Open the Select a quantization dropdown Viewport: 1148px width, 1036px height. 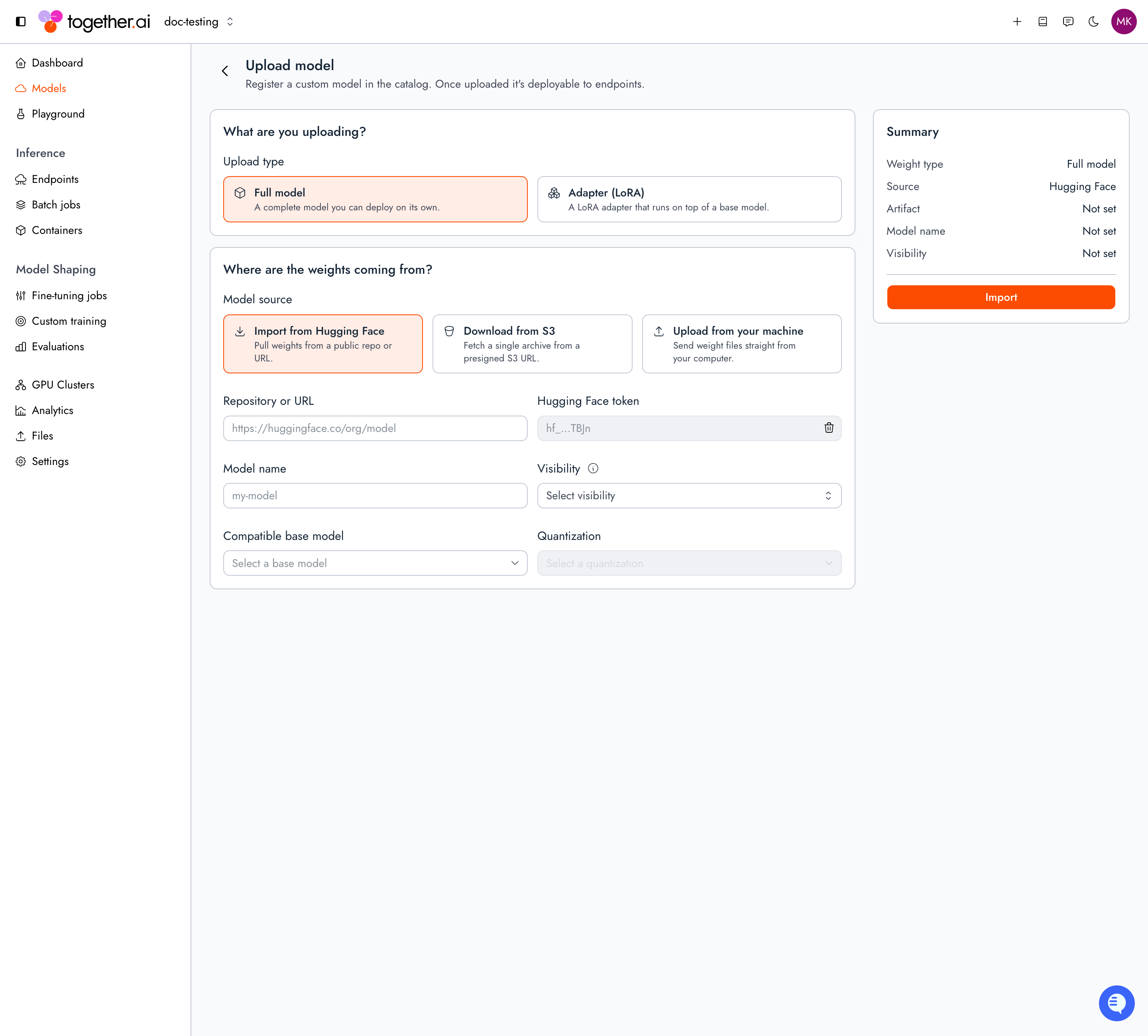coord(689,563)
